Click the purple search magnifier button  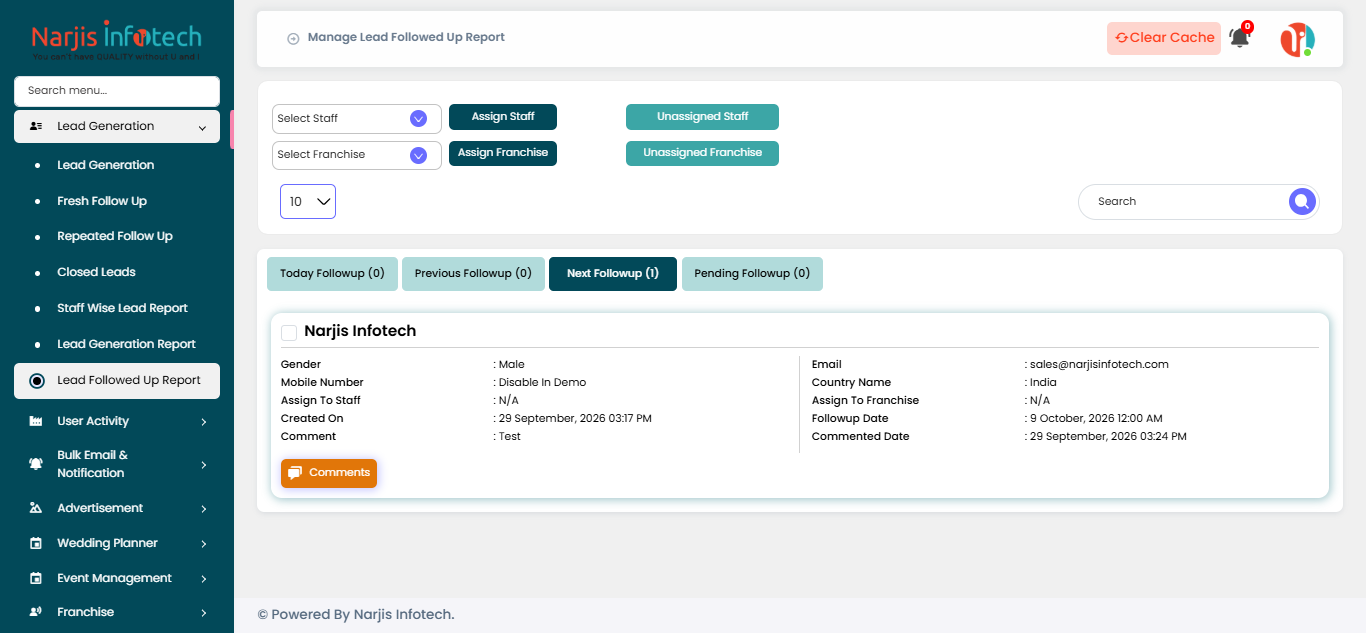(1301, 202)
